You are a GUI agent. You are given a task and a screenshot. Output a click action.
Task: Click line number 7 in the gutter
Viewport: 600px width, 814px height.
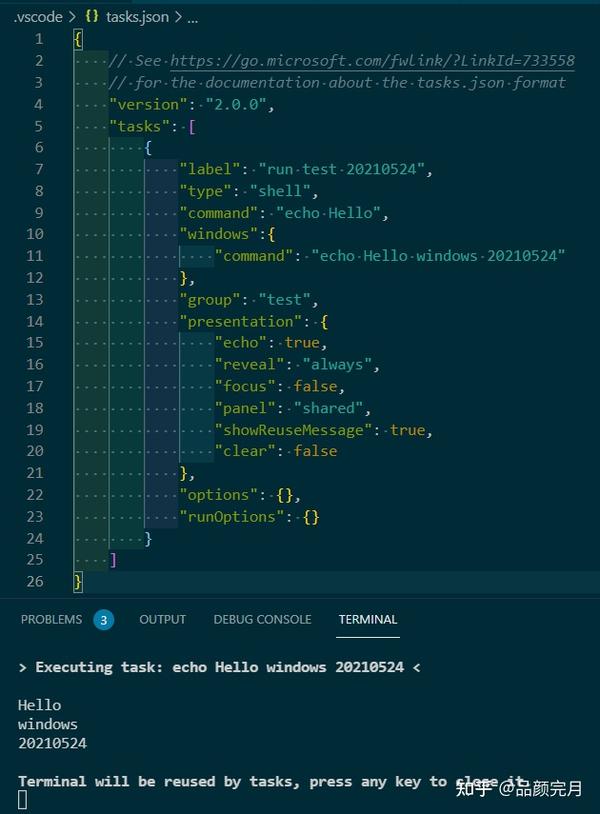click(38, 168)
